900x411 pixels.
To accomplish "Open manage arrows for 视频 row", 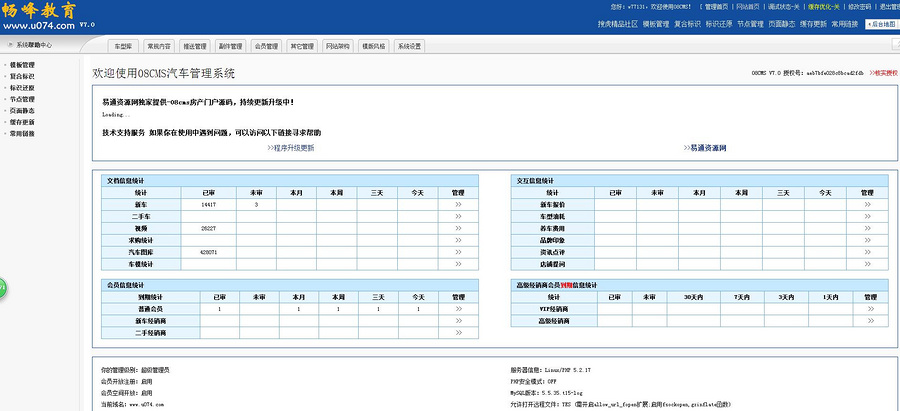I will (x=458, y=228).
